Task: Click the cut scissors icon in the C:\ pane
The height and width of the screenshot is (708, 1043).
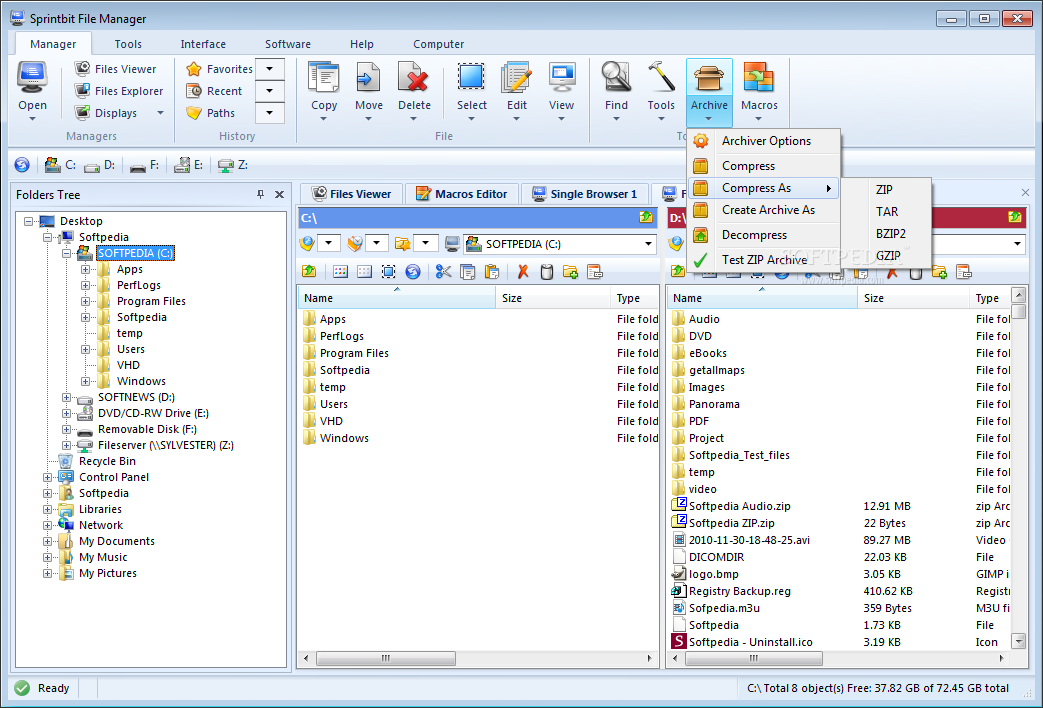Action: [x=443, y=271]
